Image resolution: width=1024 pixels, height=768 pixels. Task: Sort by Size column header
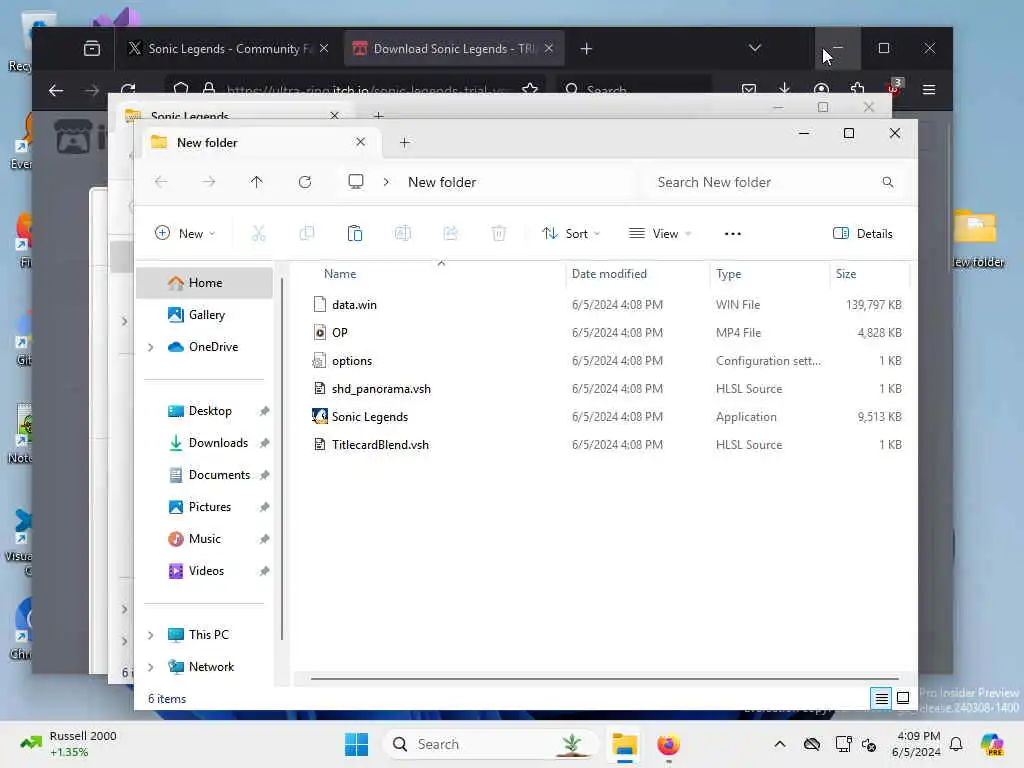(x=869, y=274)
